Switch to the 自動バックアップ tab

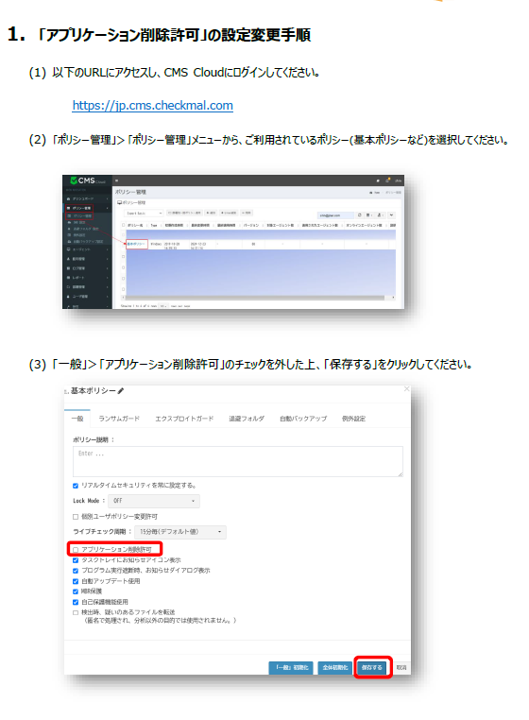303,418
